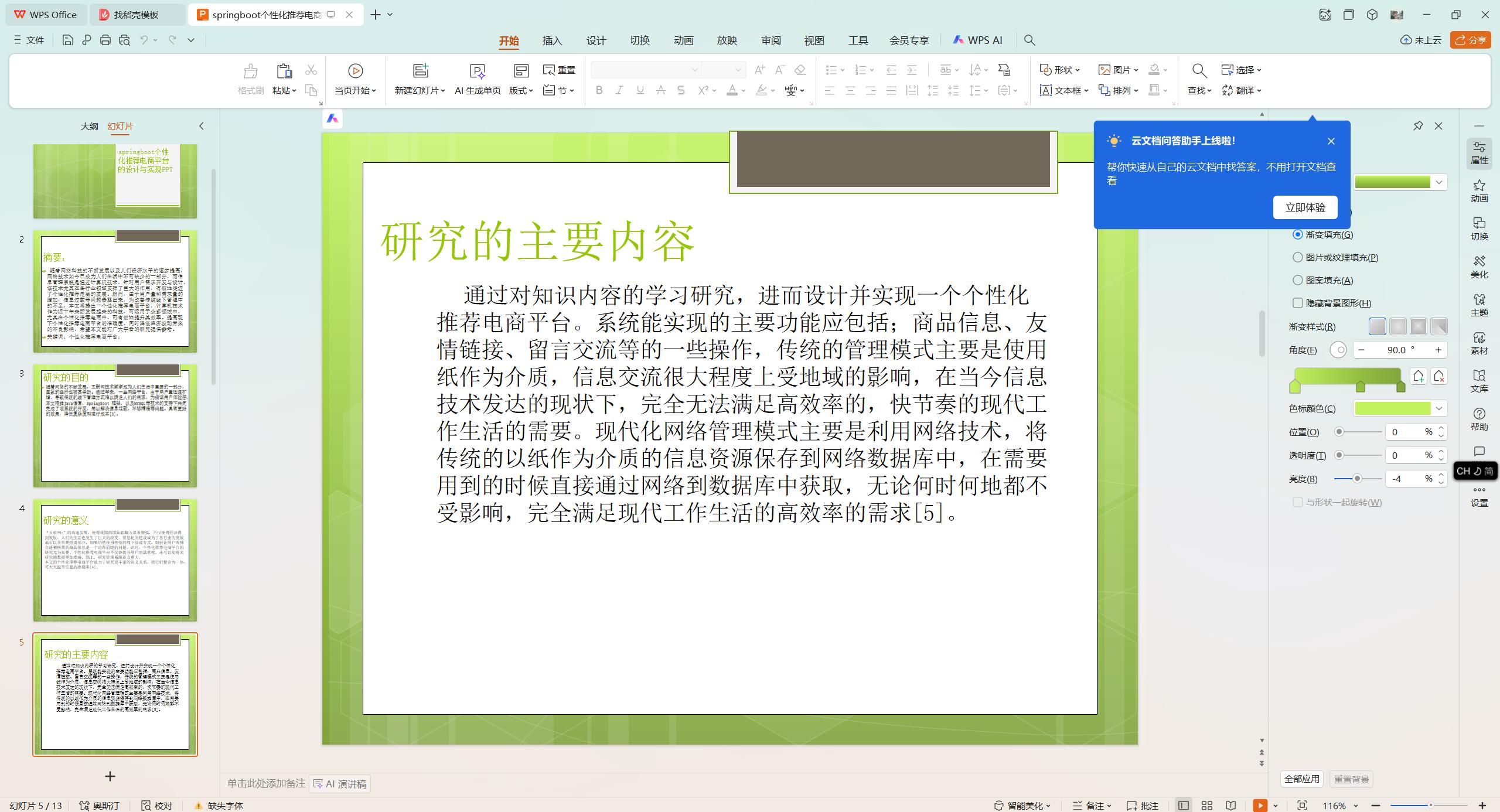Run 校对 proofreading from the status bar
The width and height of the screenshot is (1500, 812).
coord(156,805)
